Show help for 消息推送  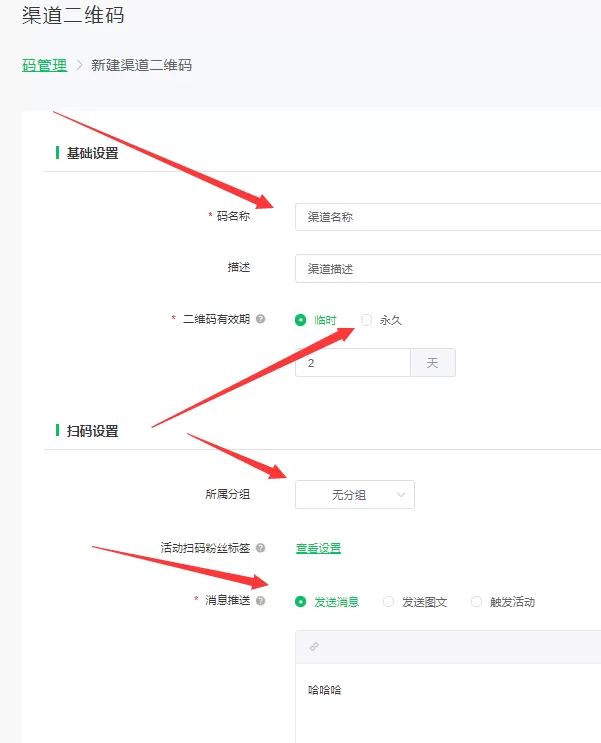click(261, 601)
